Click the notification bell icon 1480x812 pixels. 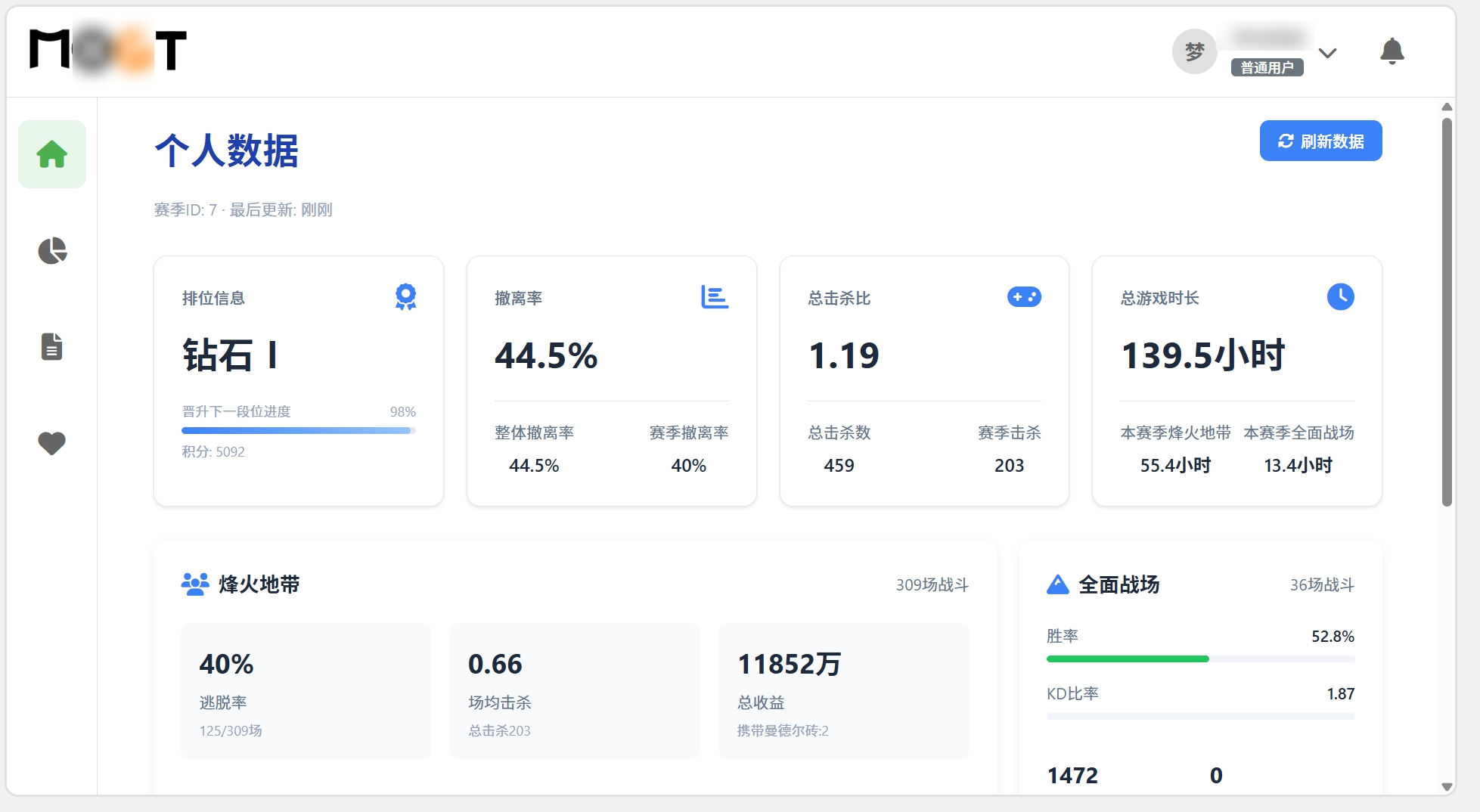tap(1392, 51)
